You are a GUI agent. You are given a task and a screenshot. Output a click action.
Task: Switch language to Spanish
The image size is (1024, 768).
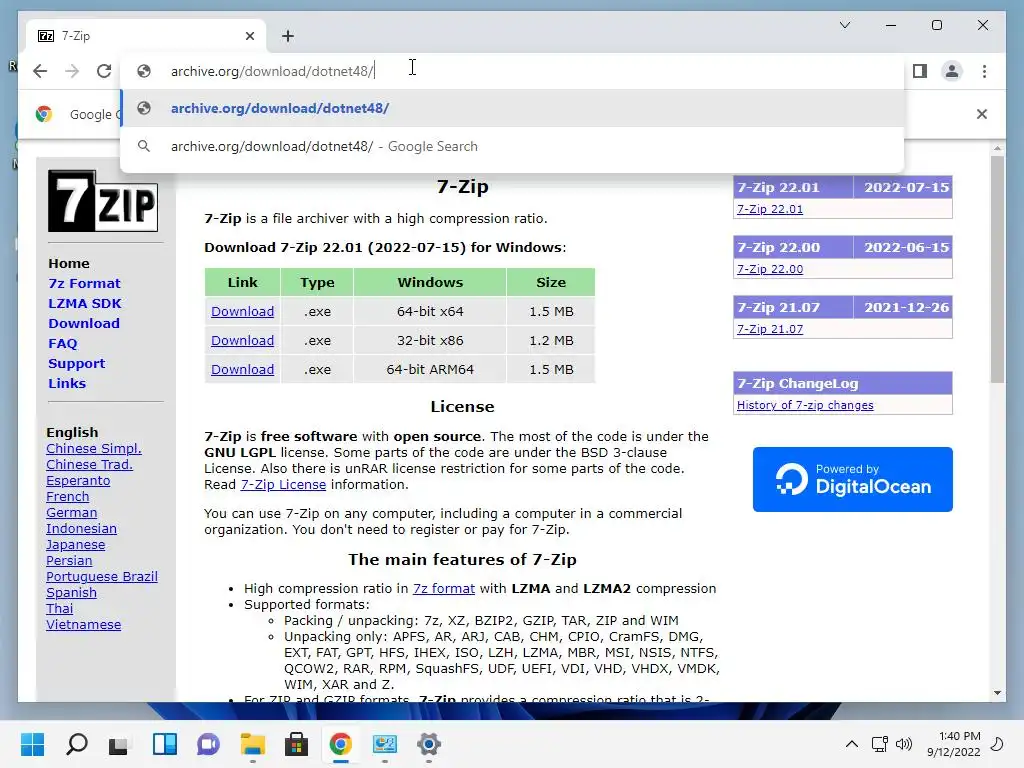(71, 592)
